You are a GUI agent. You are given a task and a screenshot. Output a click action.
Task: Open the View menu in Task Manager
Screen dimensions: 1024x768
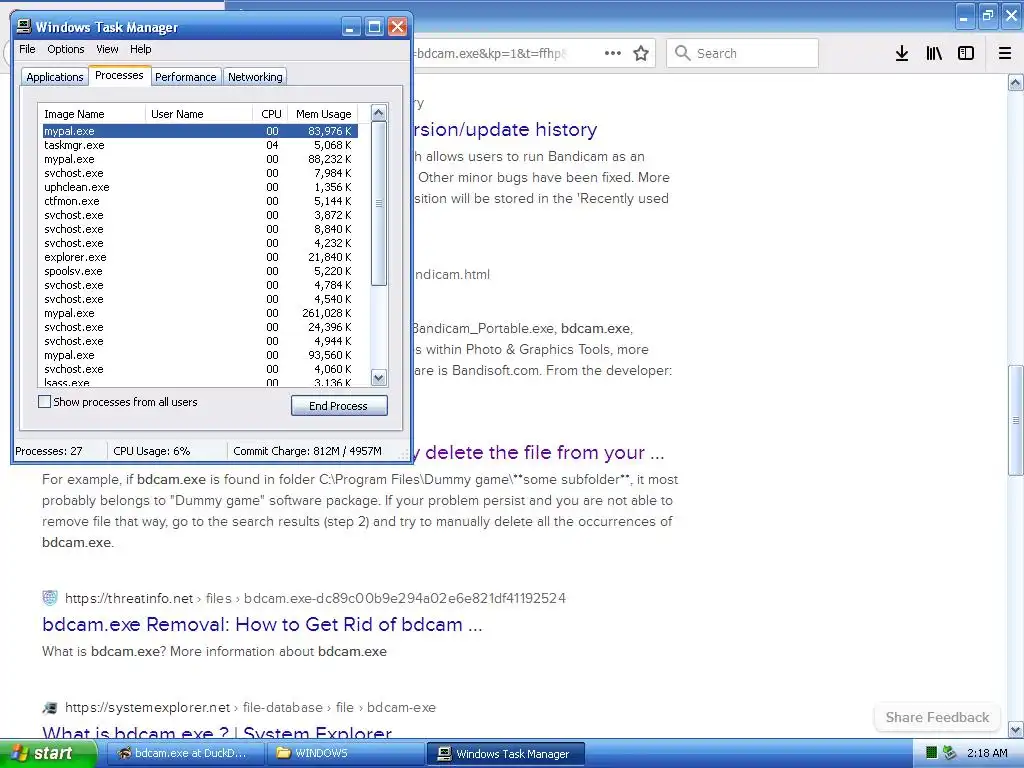107,49
